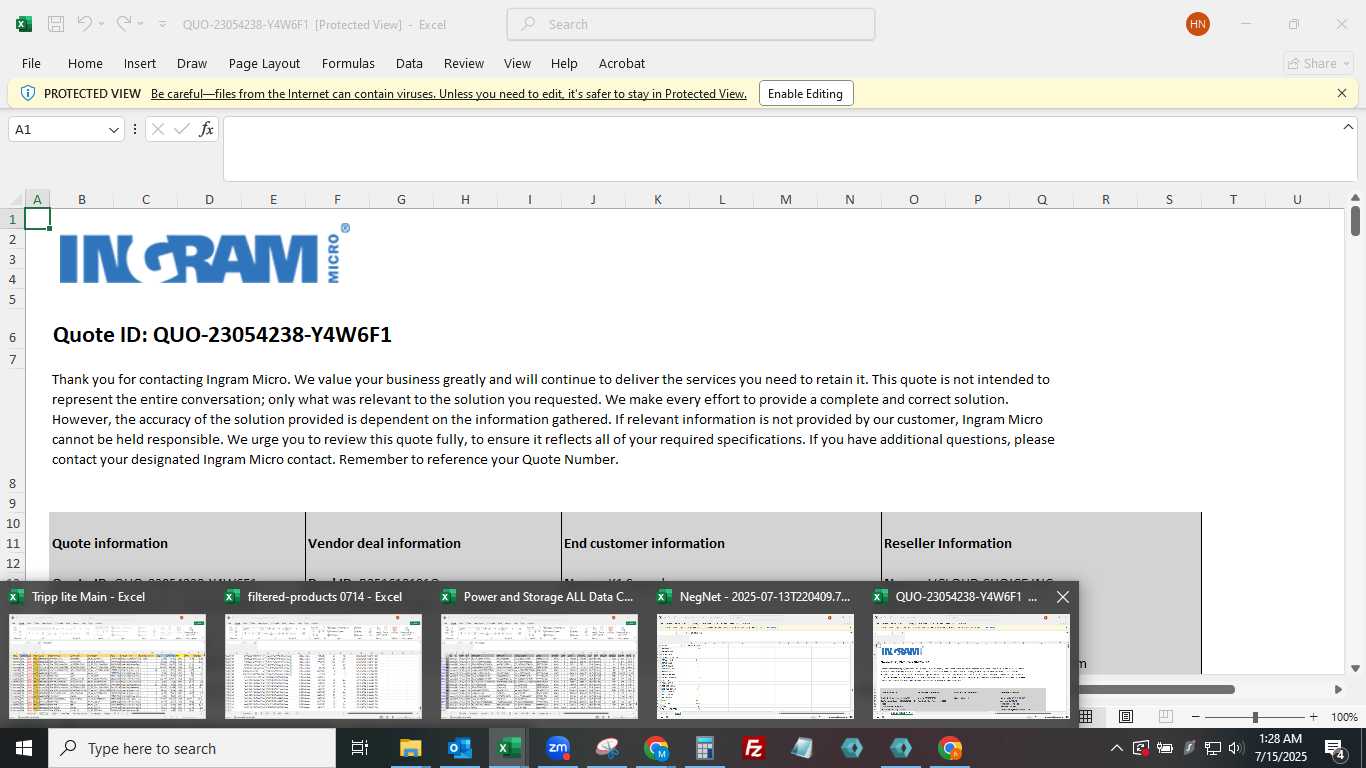Open the Acrobat tab

pos(622,63)
